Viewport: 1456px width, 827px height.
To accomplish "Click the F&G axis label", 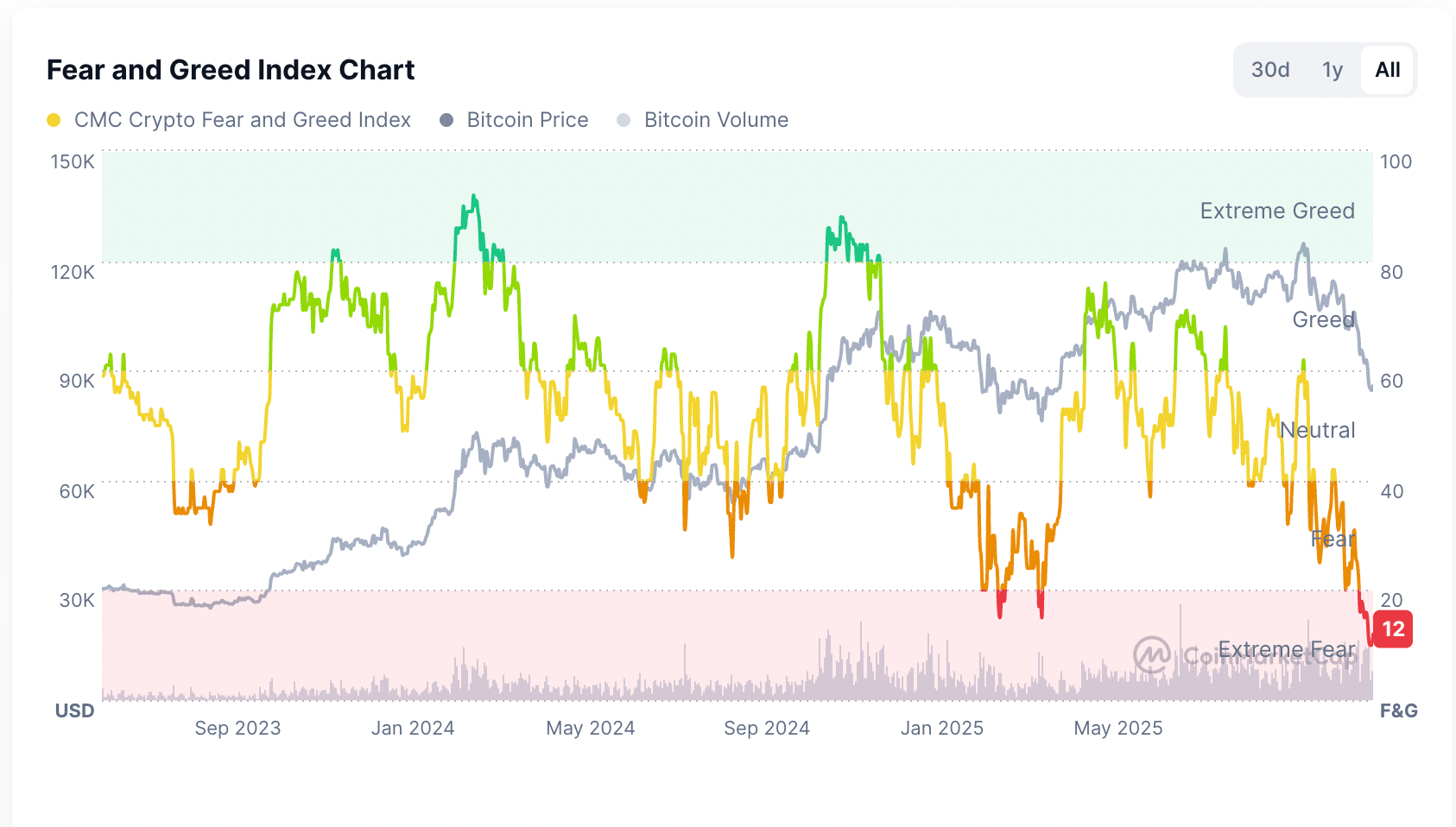I will (x=1400, y=711).
